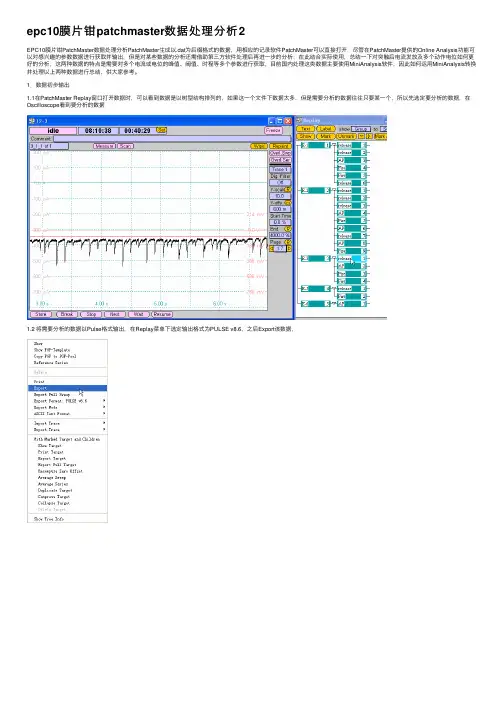Viewport: 504px width, 713px height.
Task: Choose Duplicate Target menu entry
Action: 67,491
